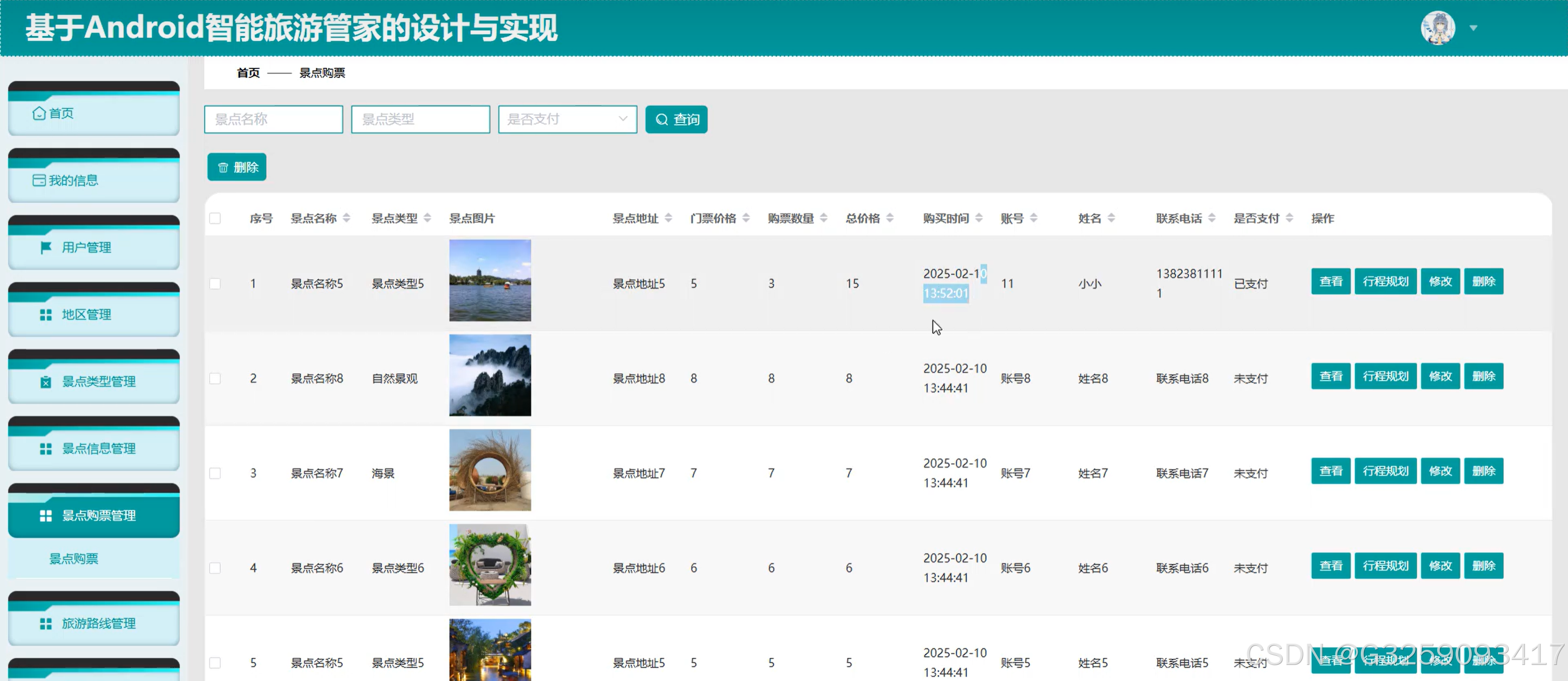Open the avatar dropdown arrow
This screenshot has width=1568, height=681.
pyautogui.click(x=1473, y=28)
